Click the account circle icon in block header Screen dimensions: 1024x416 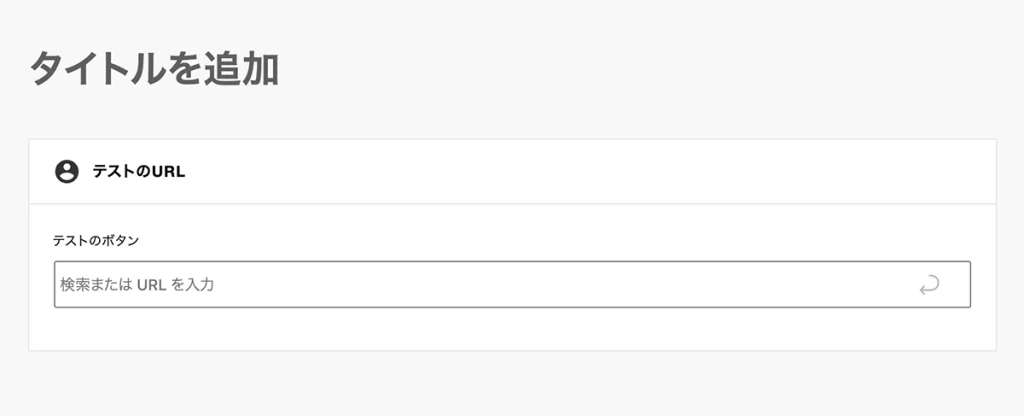[67, 171]
